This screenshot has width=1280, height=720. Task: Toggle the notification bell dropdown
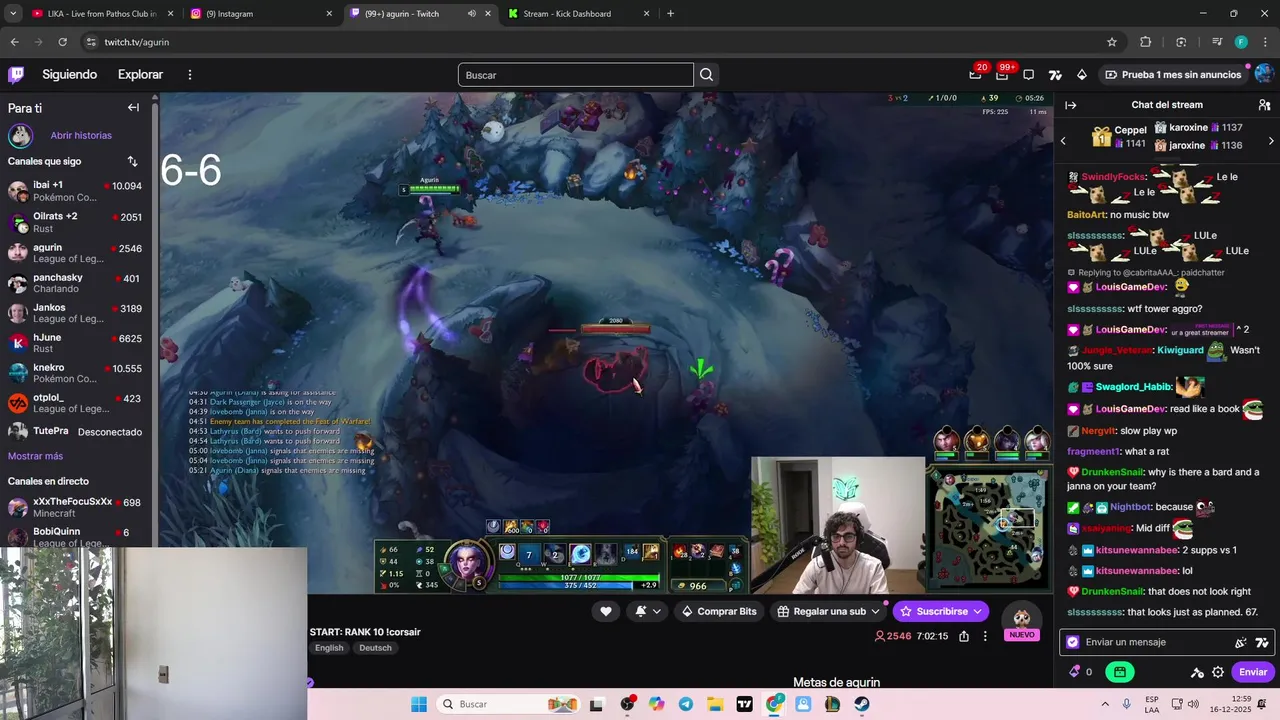pos(648,611)
